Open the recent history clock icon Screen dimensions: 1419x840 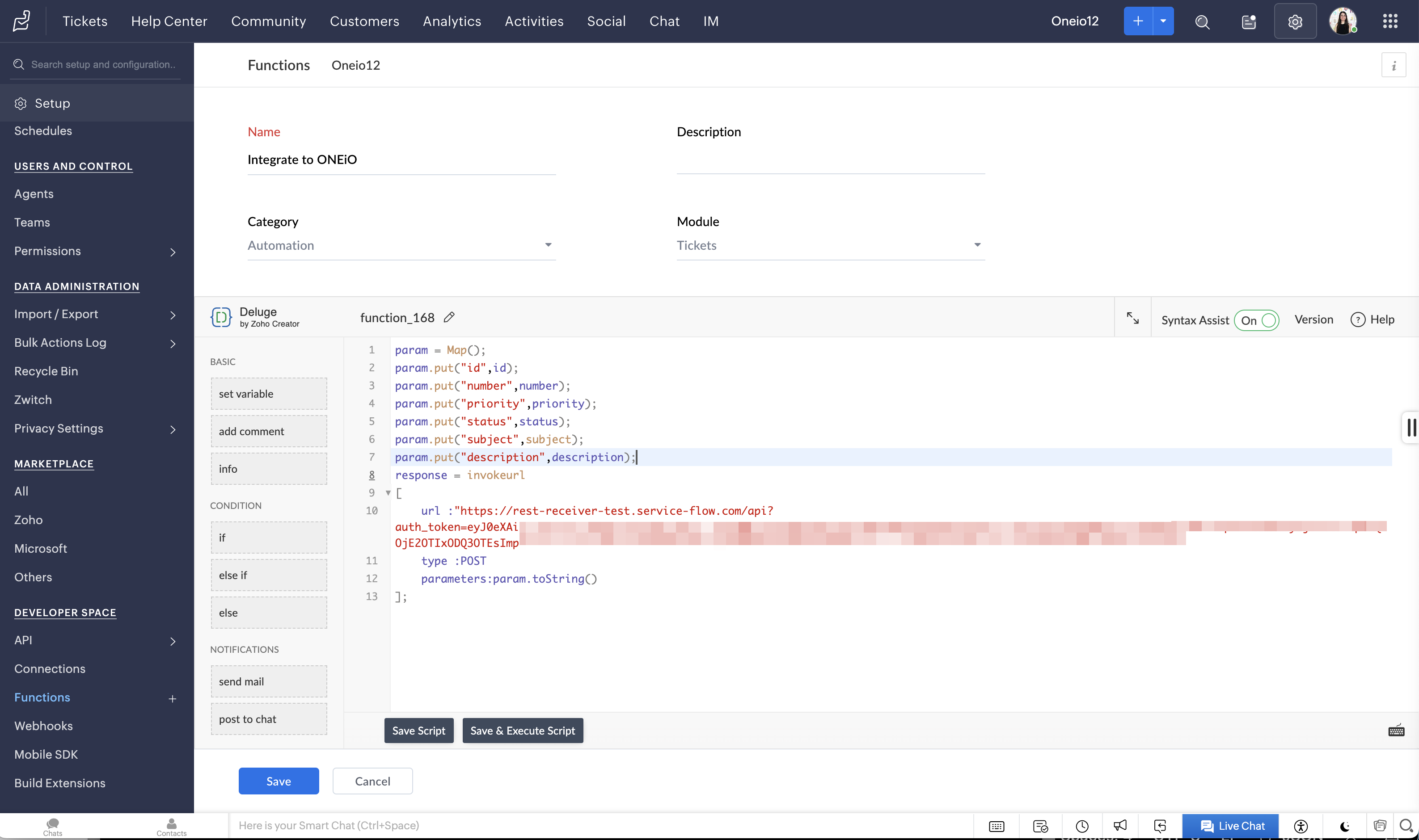coord(1082,827)
